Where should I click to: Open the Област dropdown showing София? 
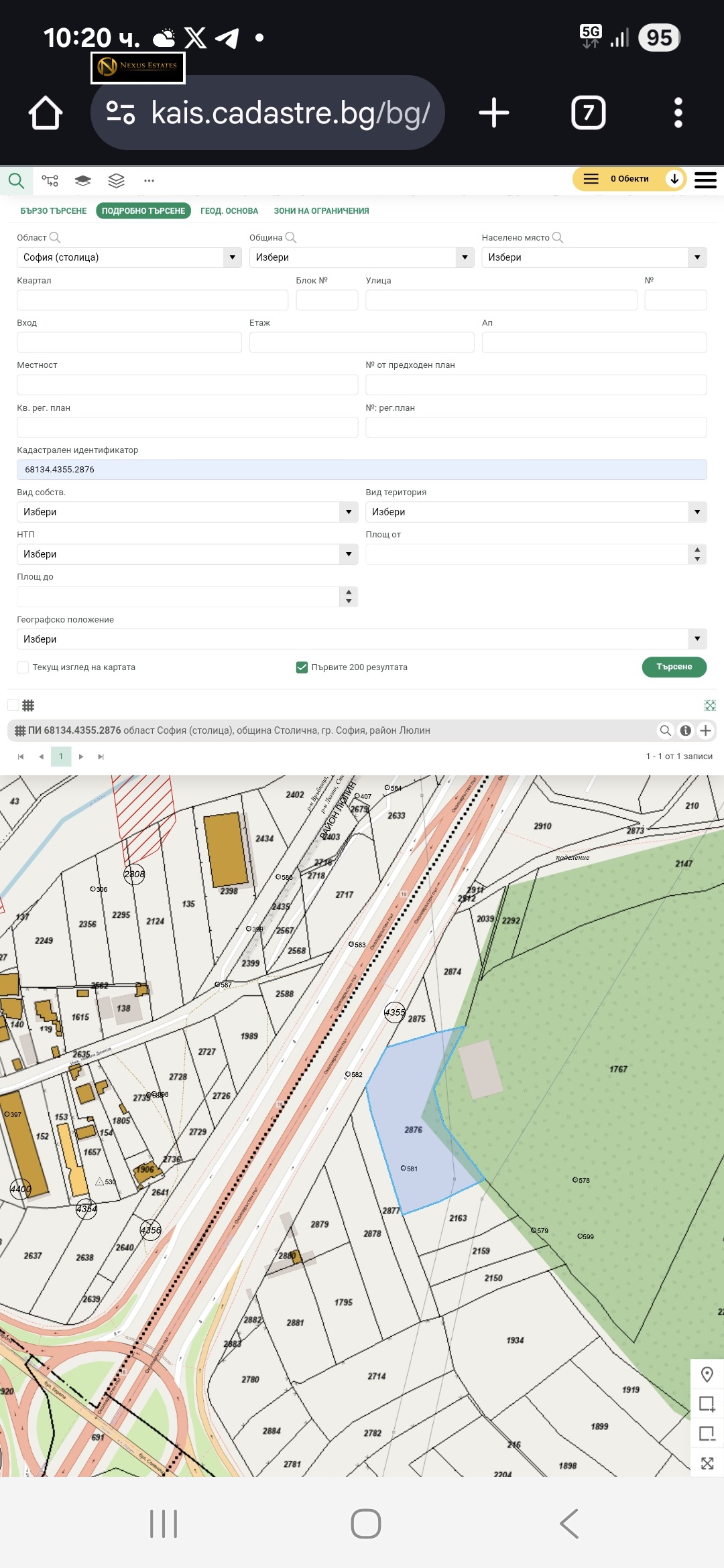click(x=129, y=257)
